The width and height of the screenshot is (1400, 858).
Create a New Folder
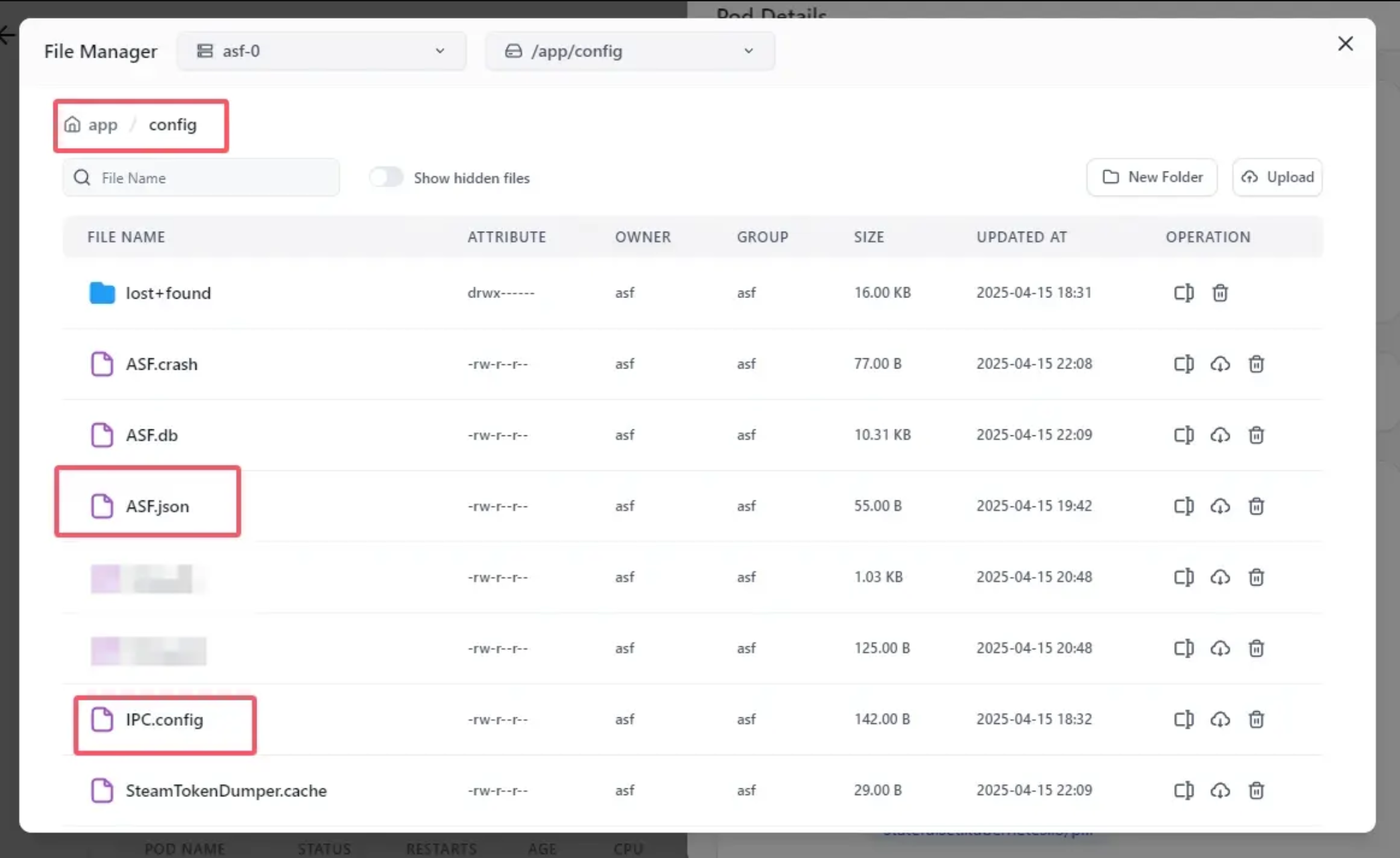tap(1151, 177)
